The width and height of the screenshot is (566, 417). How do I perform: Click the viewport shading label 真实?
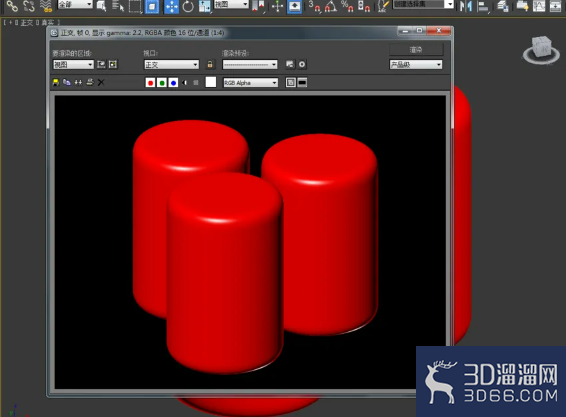[x=47, y=22]
